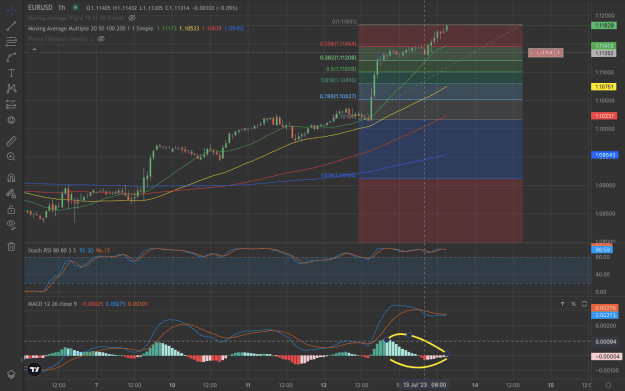Show the hidden Moving Average Triple indicator
The width and height of the screenshot is (625, 391).
click(132, 18)
